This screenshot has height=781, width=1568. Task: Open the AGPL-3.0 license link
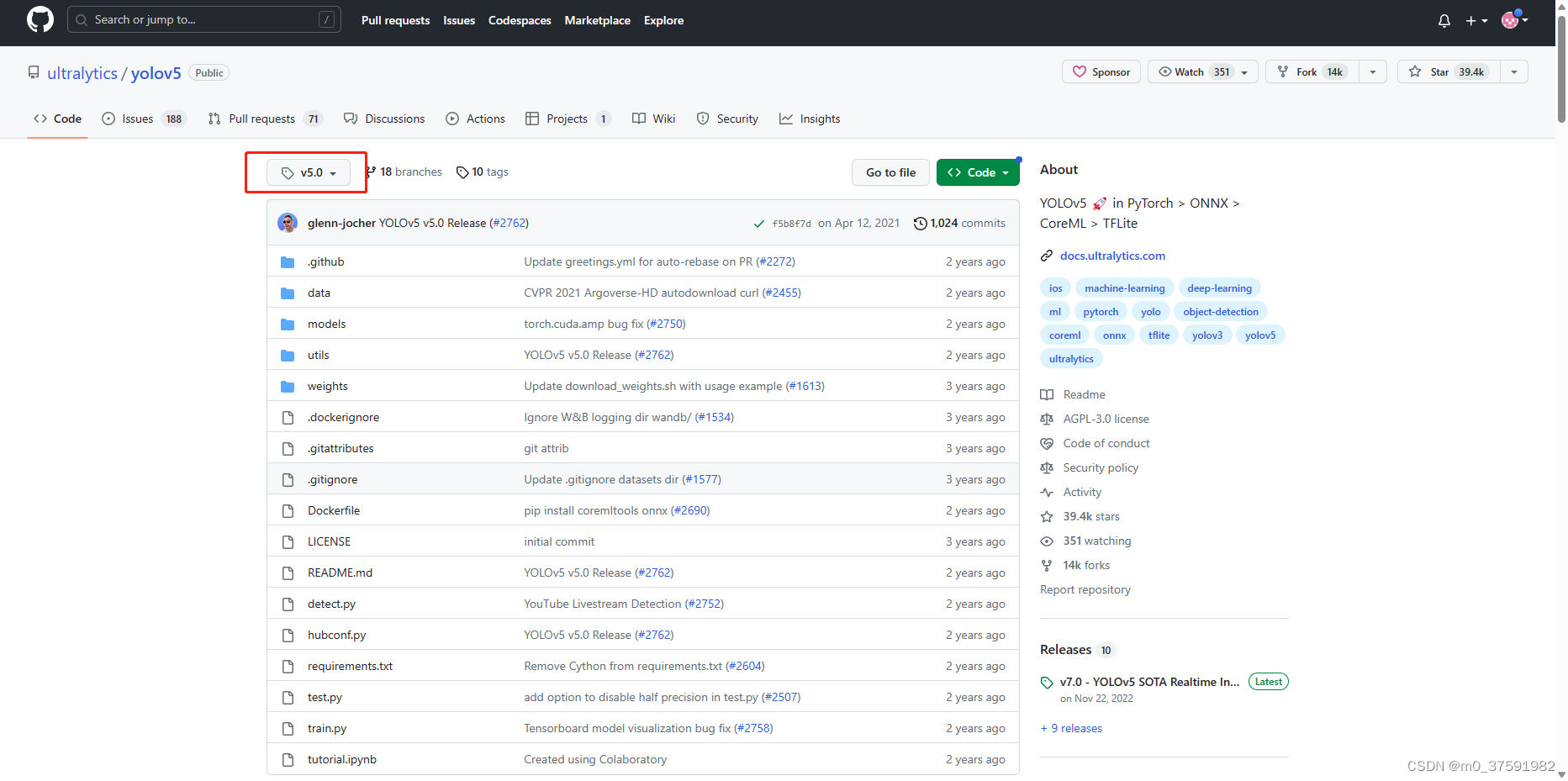[x=1106, y=419]
